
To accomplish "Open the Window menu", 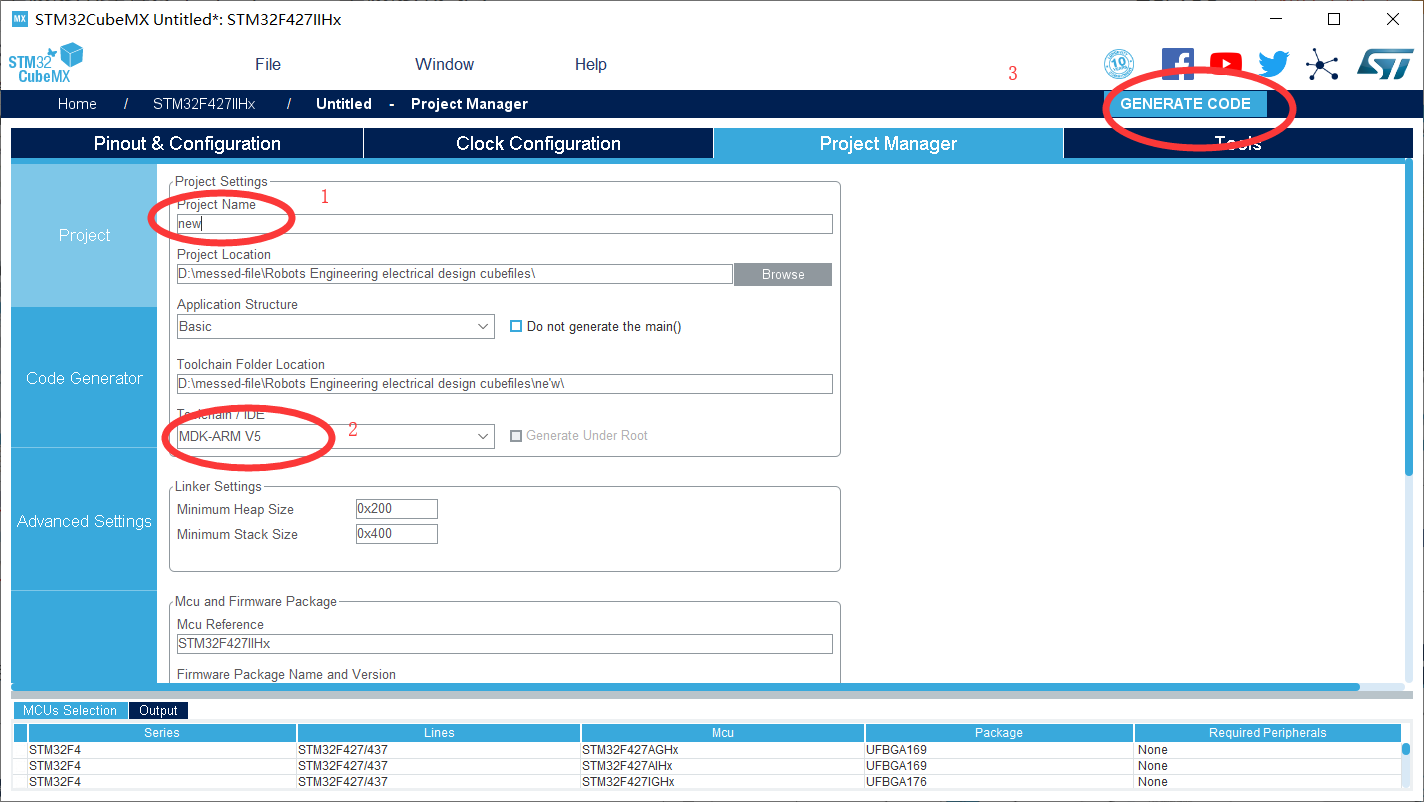I will click(x=444, y=64).
